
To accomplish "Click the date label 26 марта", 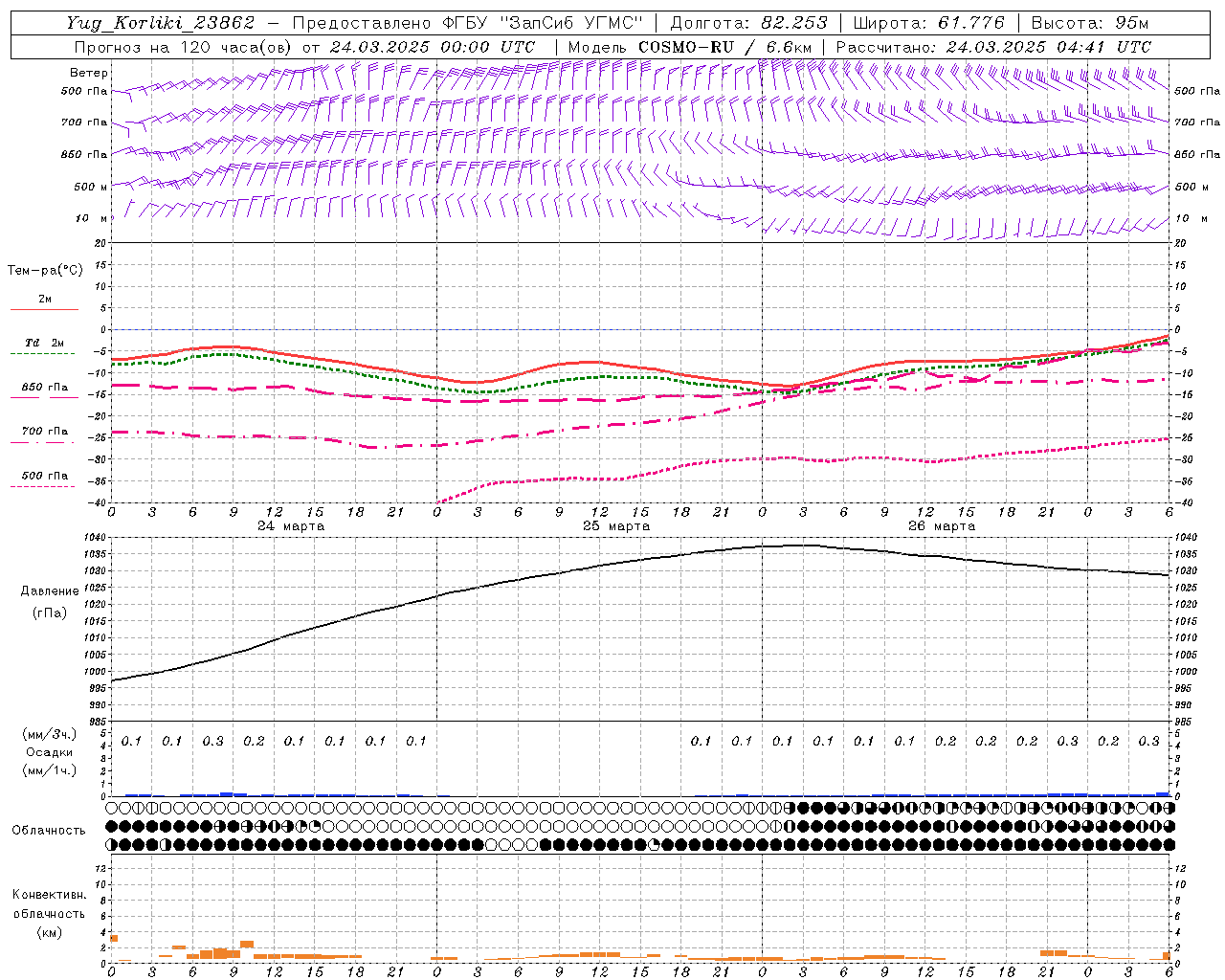I will click(x=942, y=526).
